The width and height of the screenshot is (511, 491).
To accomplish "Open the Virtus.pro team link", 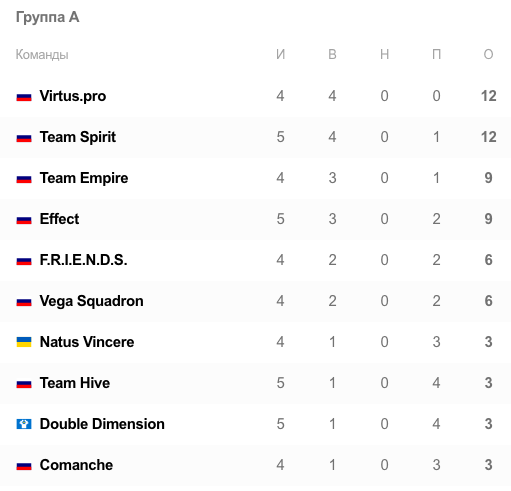I will [x=73, y=96].
